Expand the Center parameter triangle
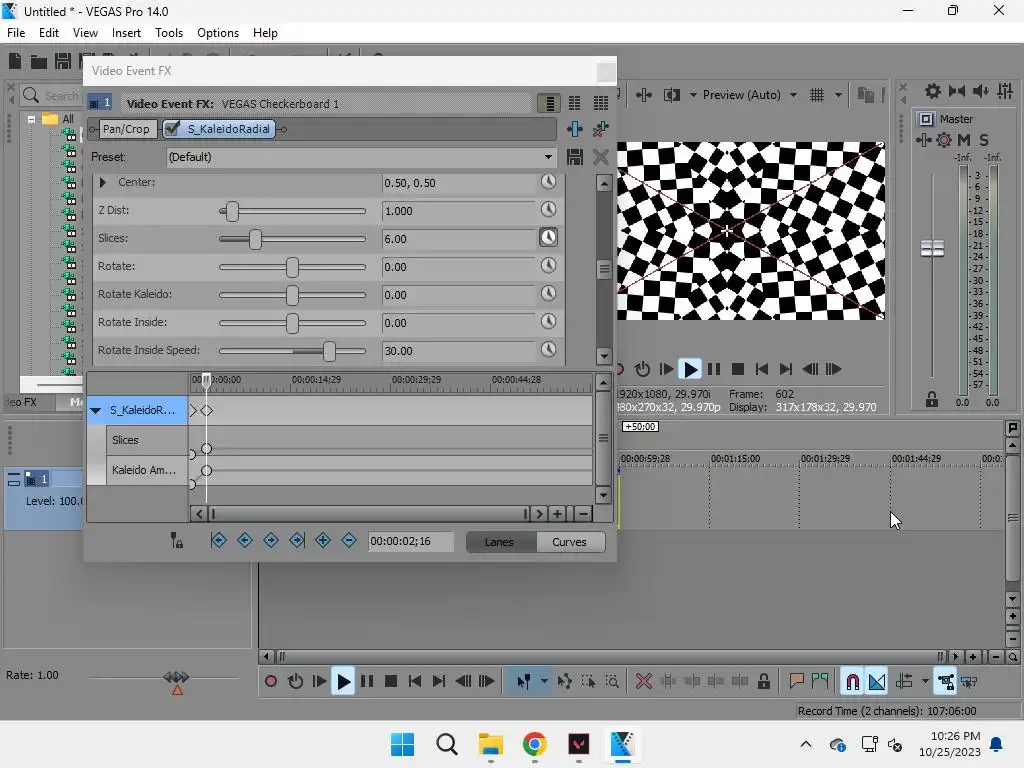The height and width of the screenshot is (768, 1024). pyautogui.click(x=103, y=183)
